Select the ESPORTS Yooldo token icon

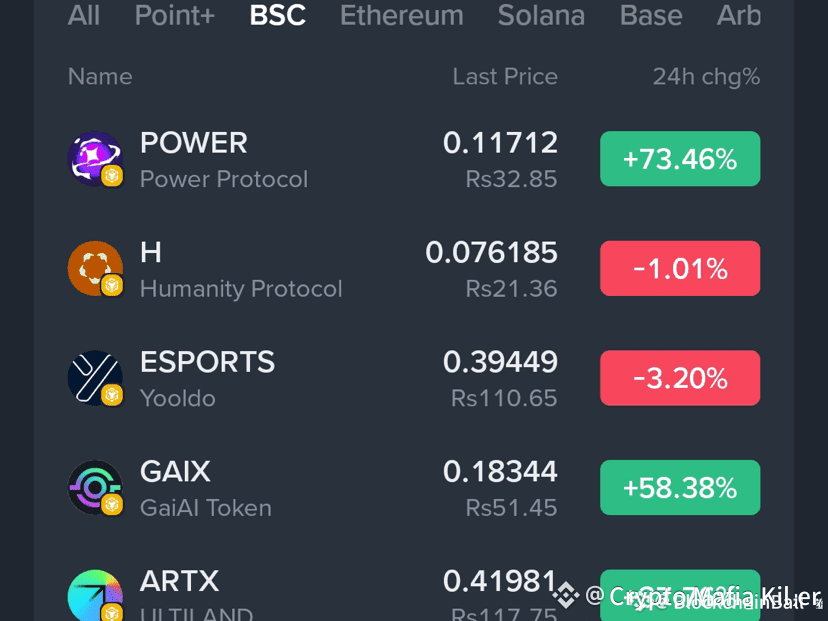click(x=95, y=378)
